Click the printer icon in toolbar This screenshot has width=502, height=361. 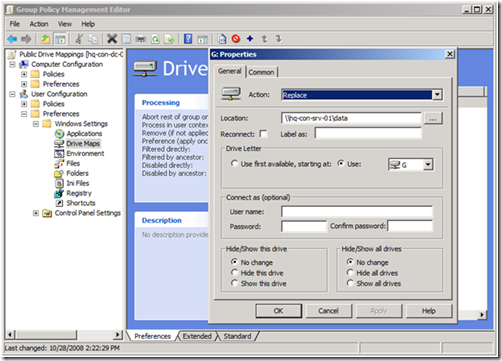click(141, 39)
